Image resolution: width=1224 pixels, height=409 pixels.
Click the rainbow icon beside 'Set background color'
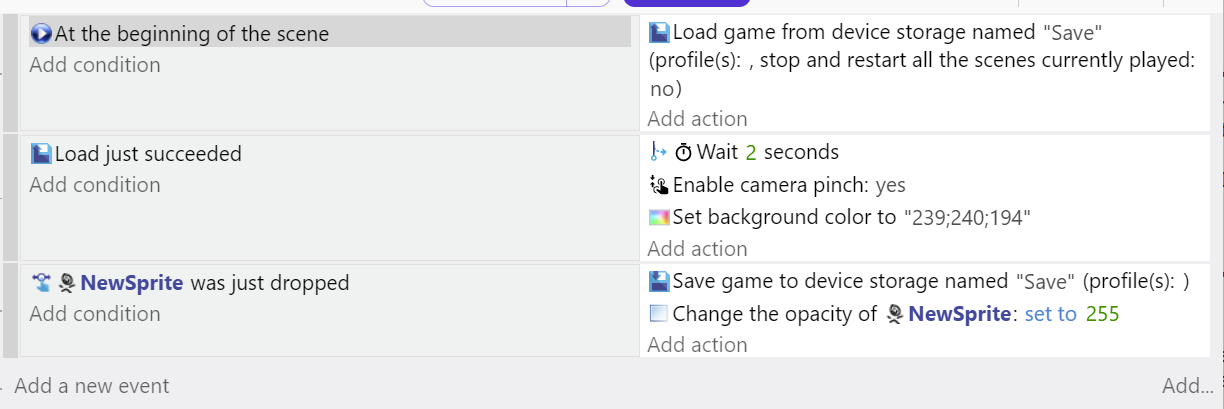658,217
